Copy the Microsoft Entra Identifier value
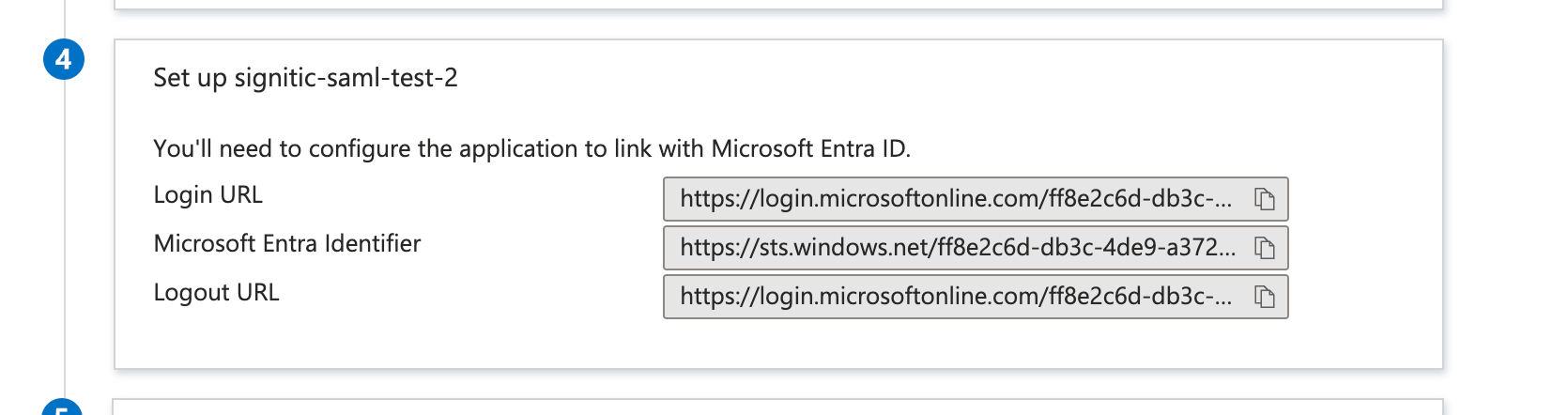This screenshot has height=415, width=1568. pos(1265,248)
